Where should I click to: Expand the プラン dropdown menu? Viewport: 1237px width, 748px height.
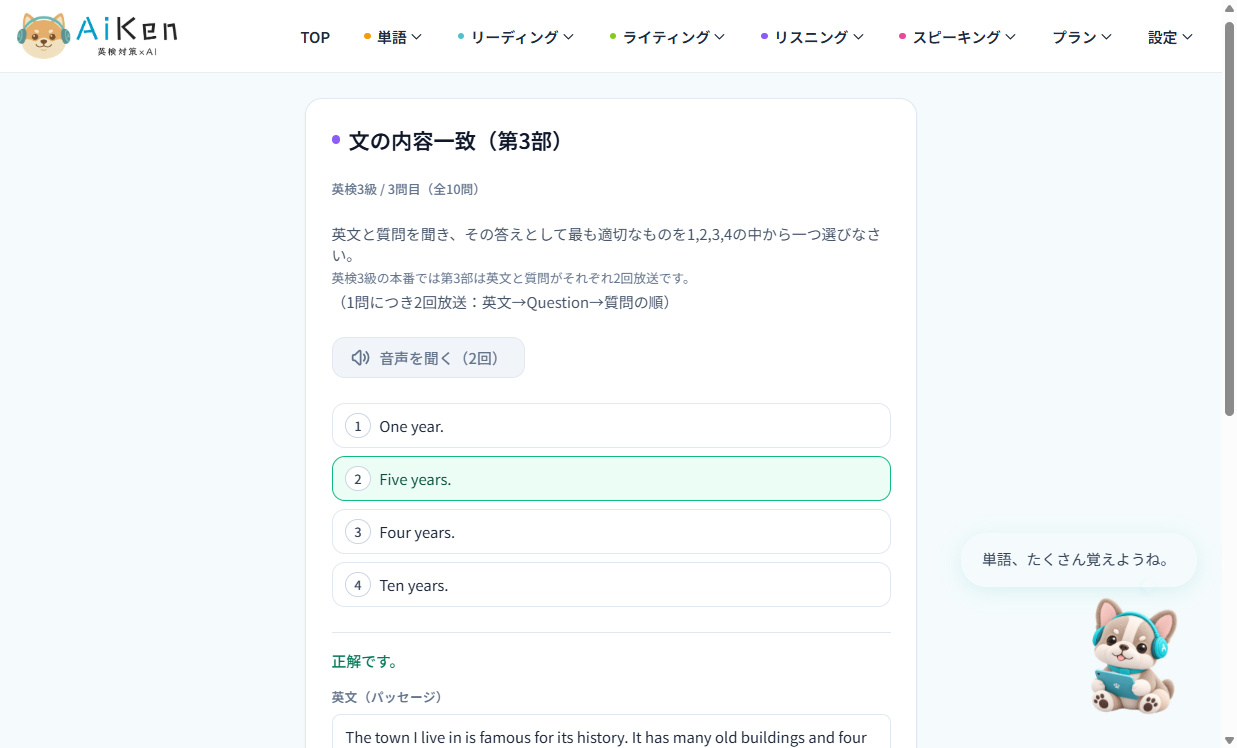[1082, 37]
